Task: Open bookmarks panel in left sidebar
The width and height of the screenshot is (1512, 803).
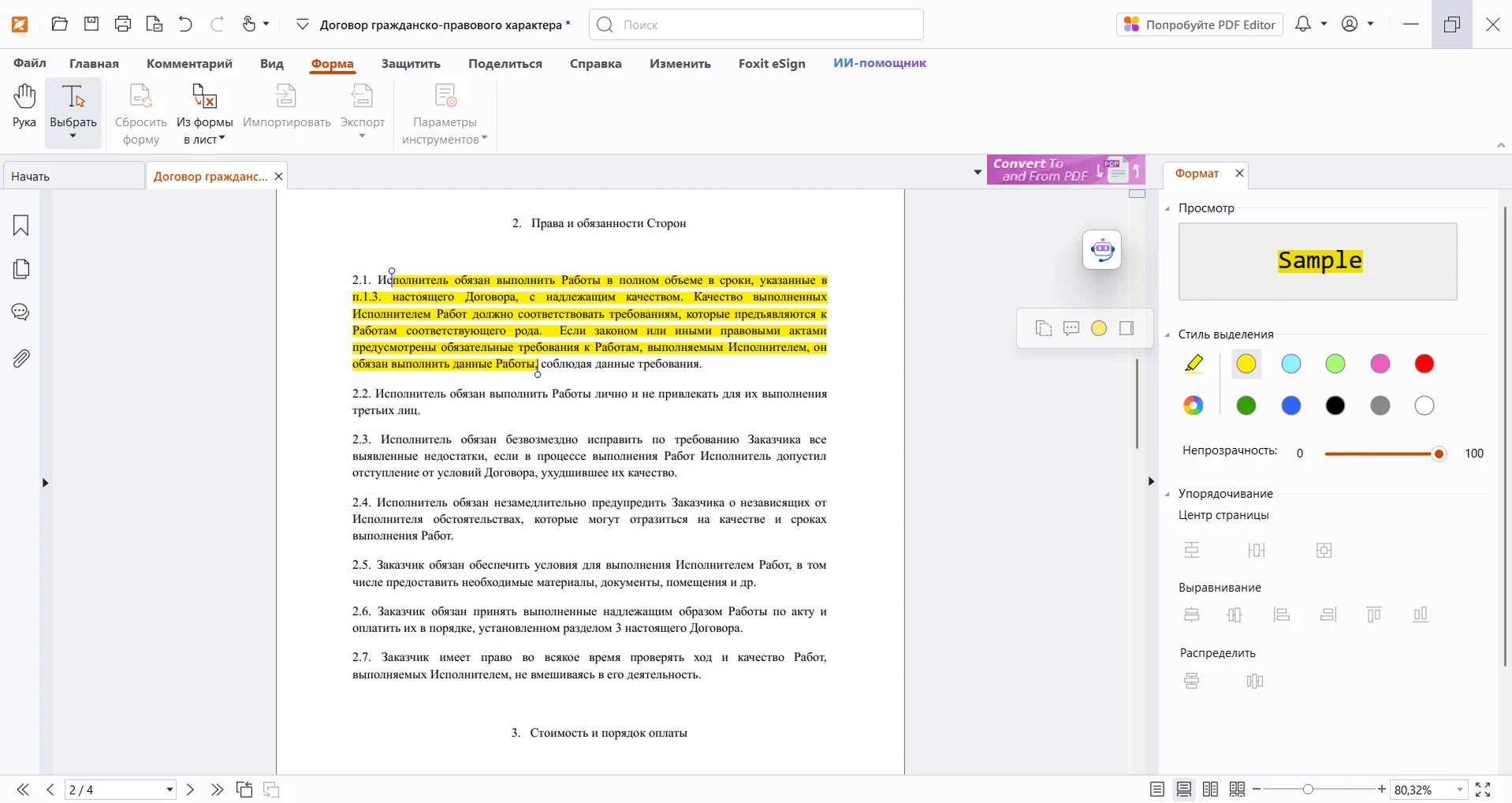Action: (x=21, y=226)
